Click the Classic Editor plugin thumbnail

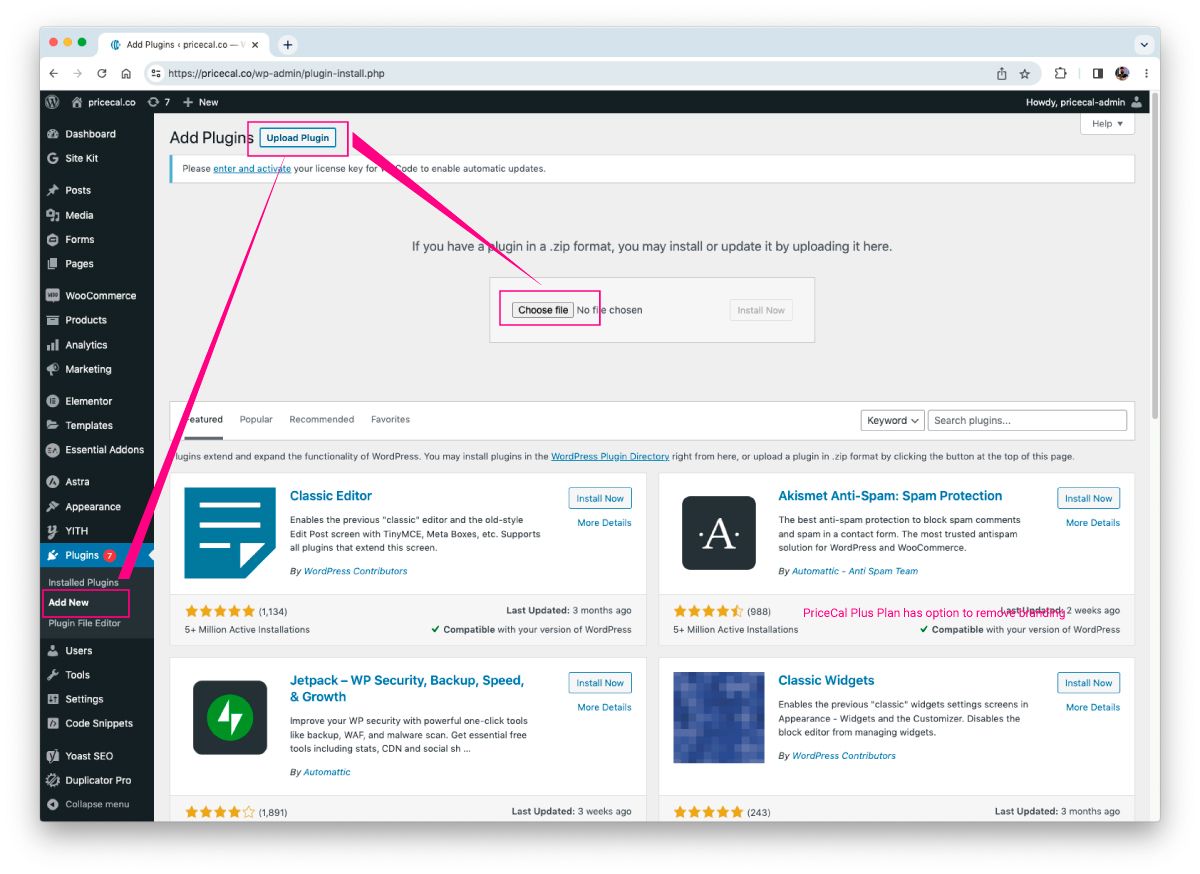point(230,533)
